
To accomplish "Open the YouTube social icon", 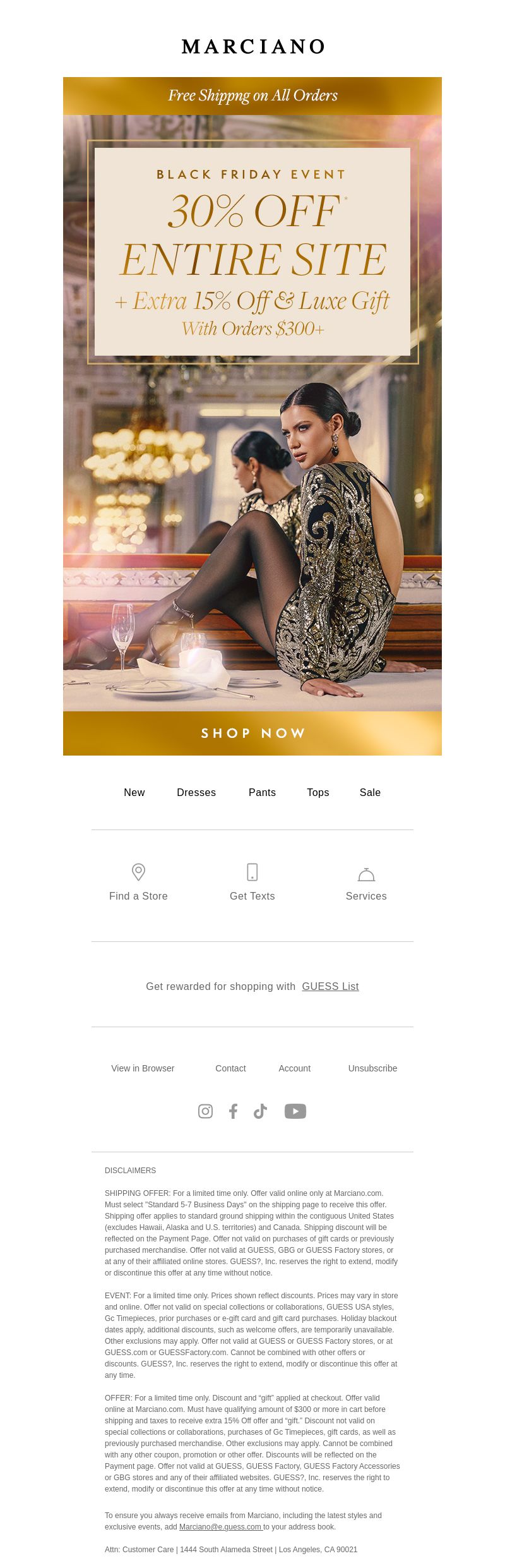I will coord(295,1111).
